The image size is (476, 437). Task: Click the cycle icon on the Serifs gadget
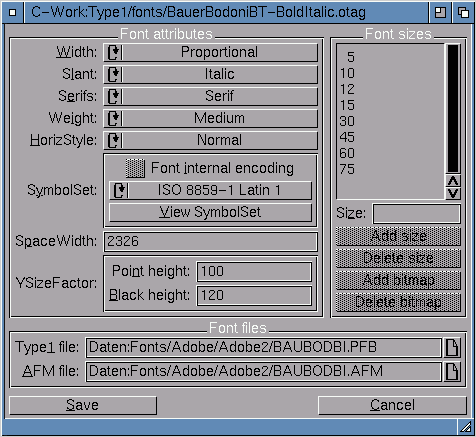(x=114, y=96)
